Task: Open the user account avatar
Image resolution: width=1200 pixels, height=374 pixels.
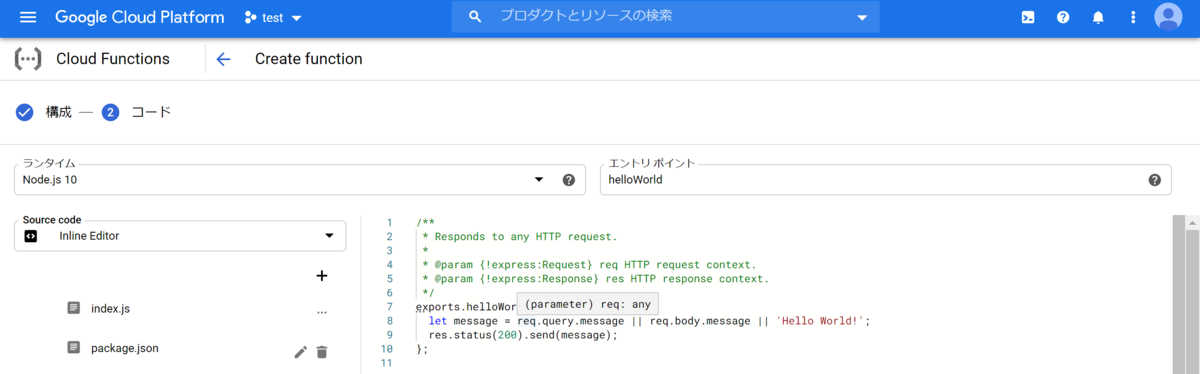Action: point(1168,17)
